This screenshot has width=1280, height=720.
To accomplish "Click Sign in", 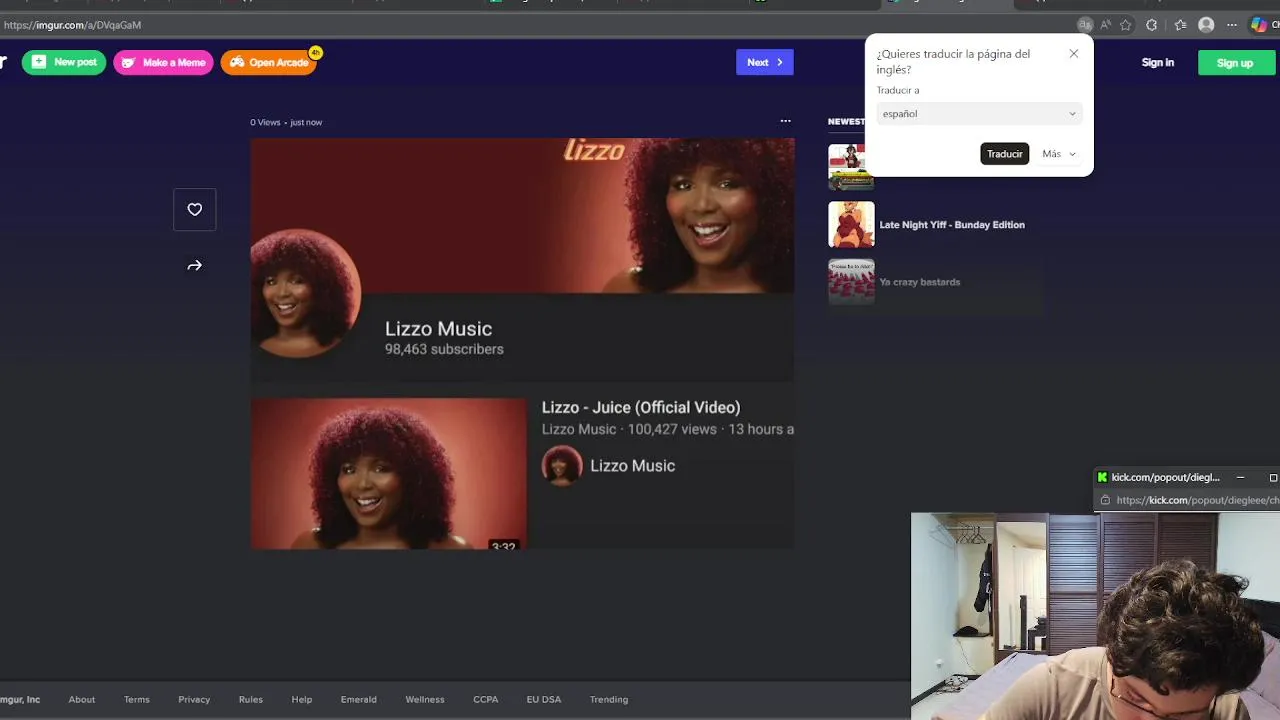I will pos(1158,62).
